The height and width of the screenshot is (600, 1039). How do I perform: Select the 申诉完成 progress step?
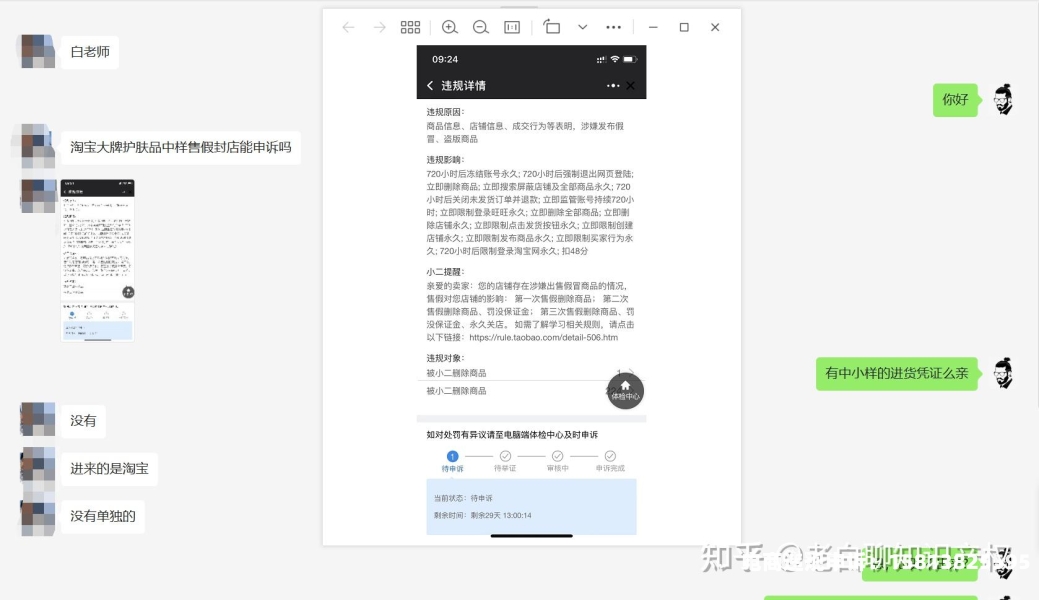point(610,461)
